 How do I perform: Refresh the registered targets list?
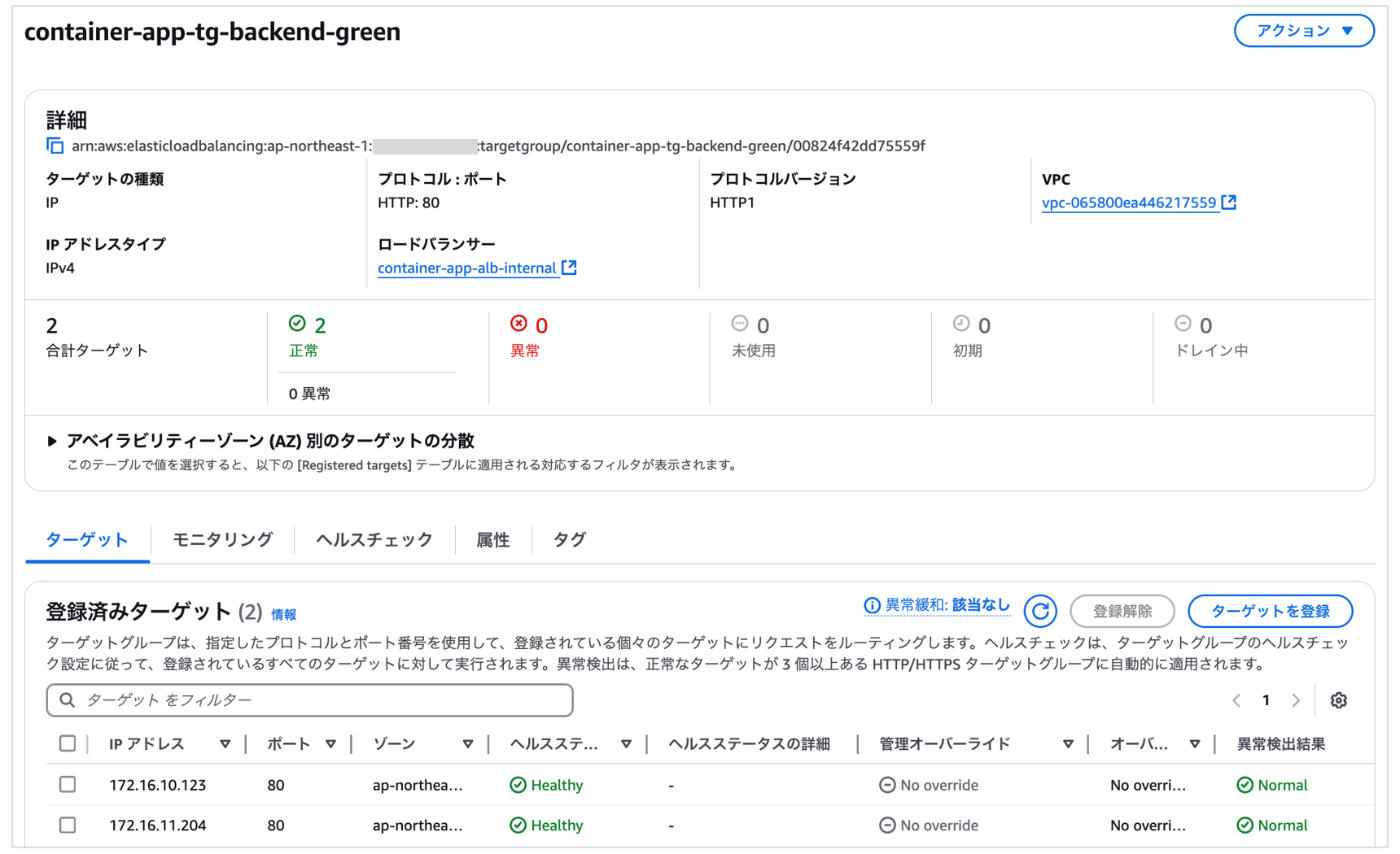coord(1041,611)
